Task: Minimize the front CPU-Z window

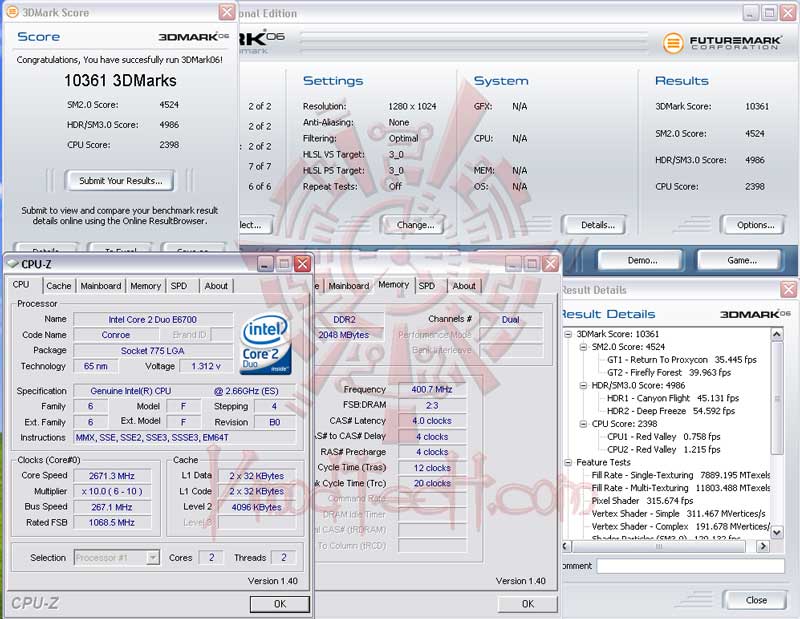Action: coord(265,263)
